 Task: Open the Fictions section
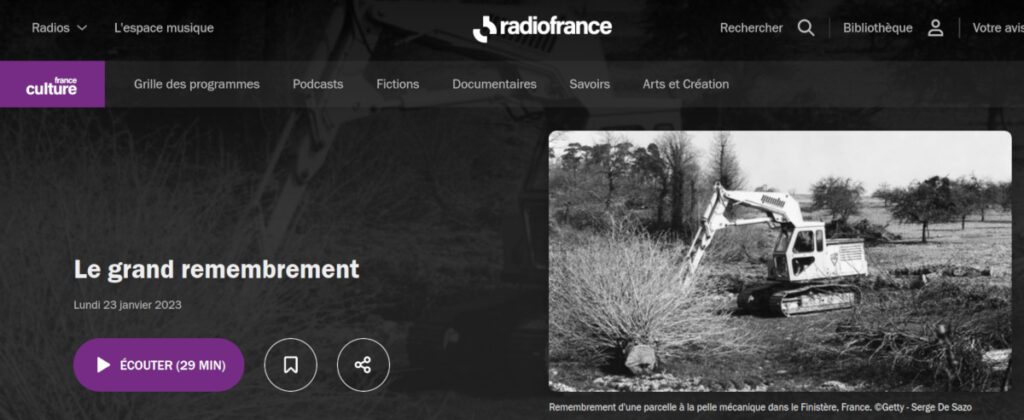pos(398,84)
